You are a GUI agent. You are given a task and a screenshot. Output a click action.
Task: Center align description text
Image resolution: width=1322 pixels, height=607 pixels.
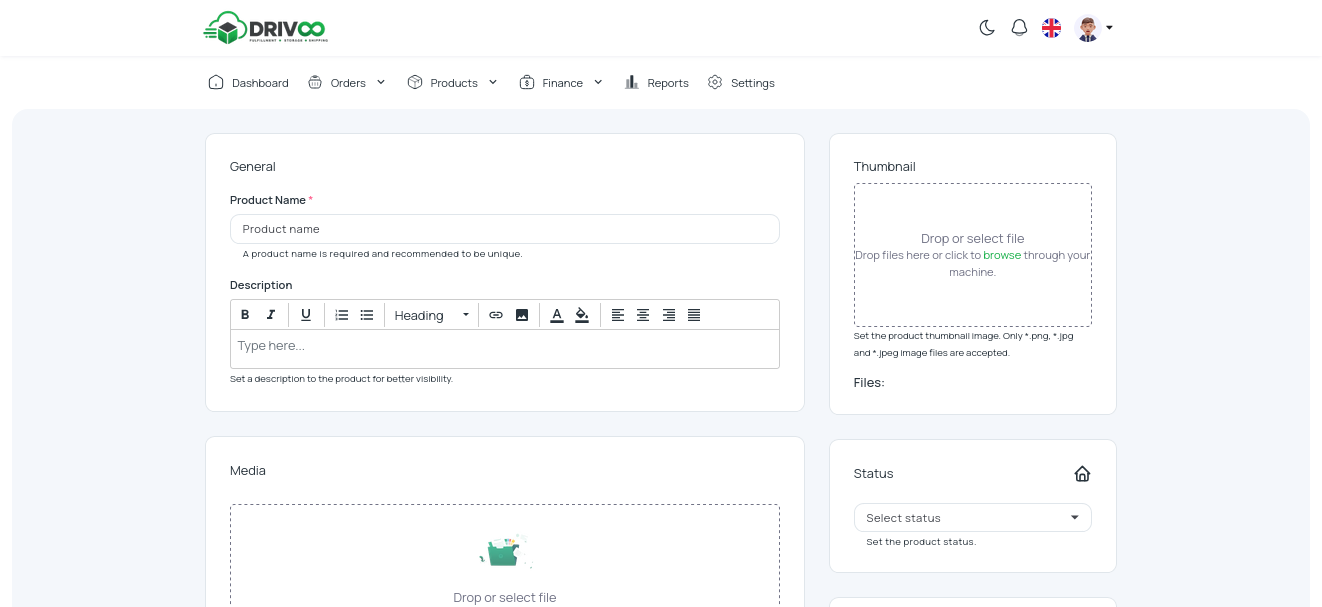tap(643, 315)
